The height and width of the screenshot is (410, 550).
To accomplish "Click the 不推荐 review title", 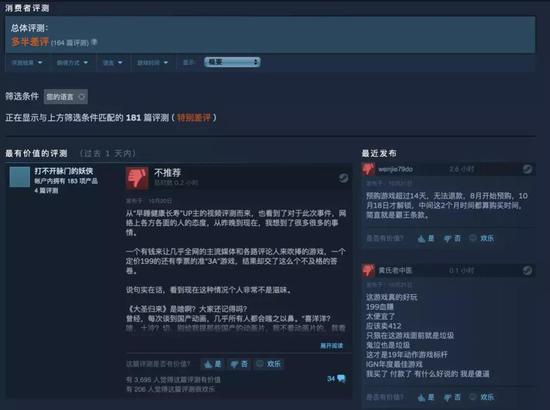I will [168, 173].
